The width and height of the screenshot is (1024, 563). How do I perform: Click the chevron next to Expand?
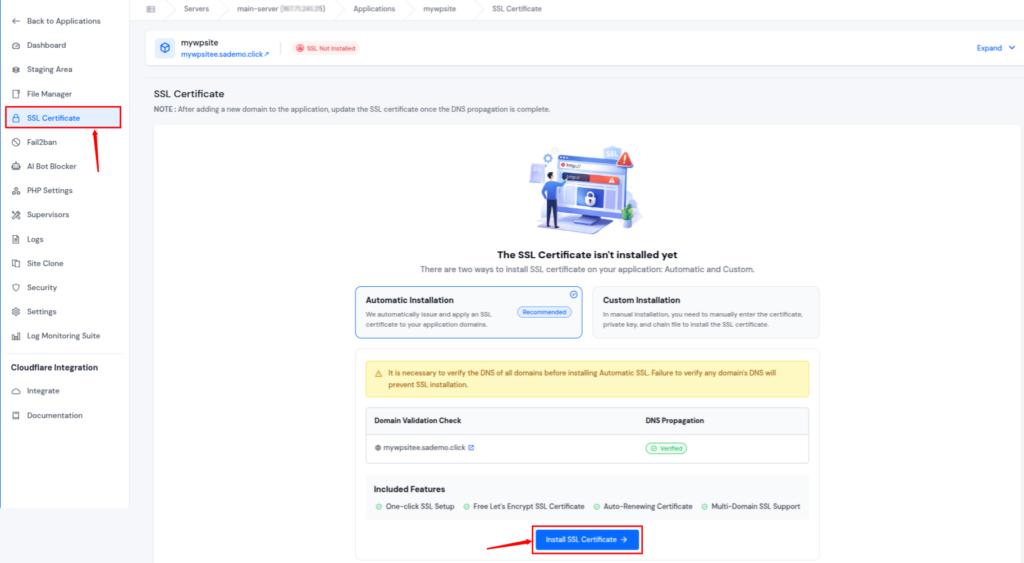[1012, 48]
